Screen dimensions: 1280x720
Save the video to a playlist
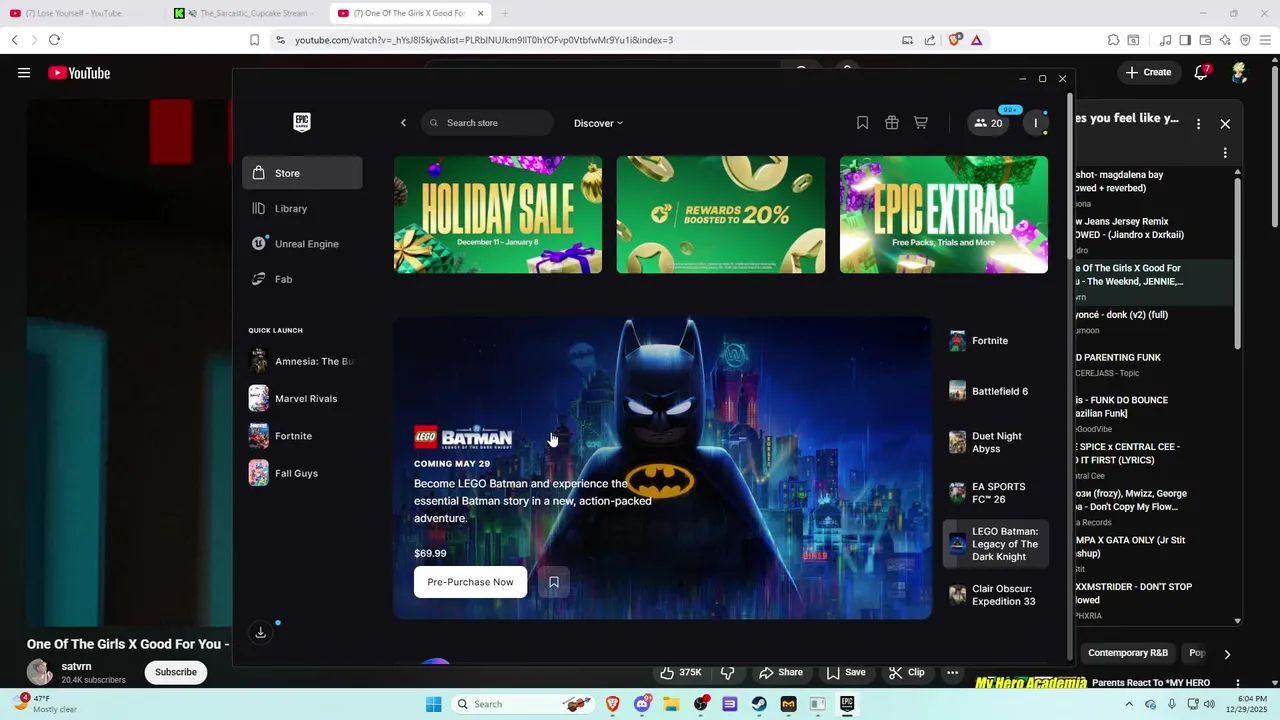point(846,672)
